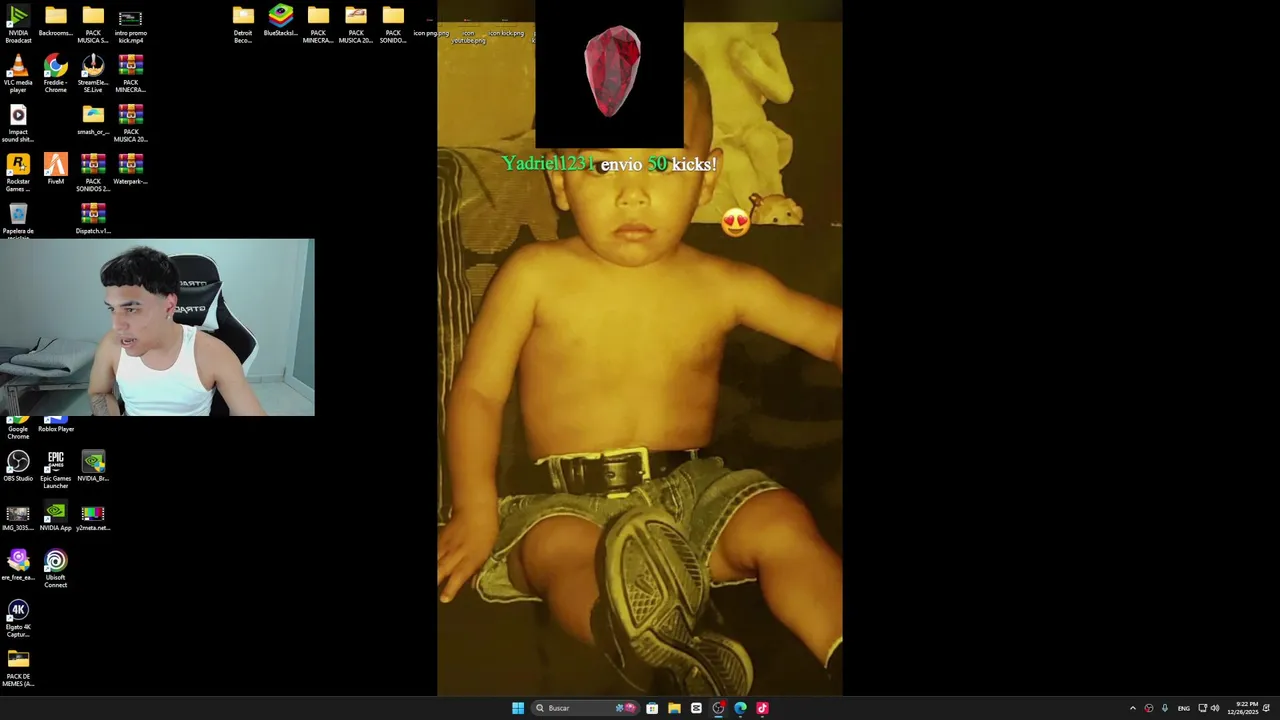Launch StreamElements SE.Live shortcut

pyautogui.click(x=93, y=74)
